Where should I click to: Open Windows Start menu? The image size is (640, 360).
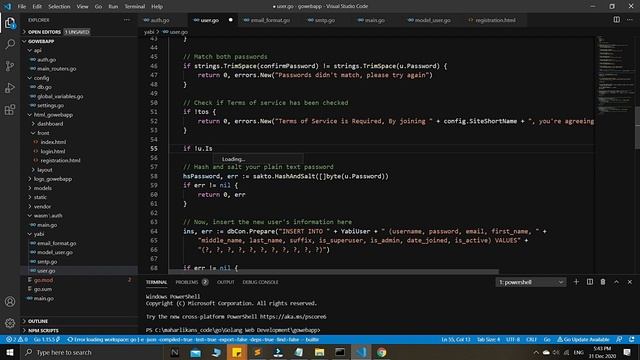coord(10,352)
